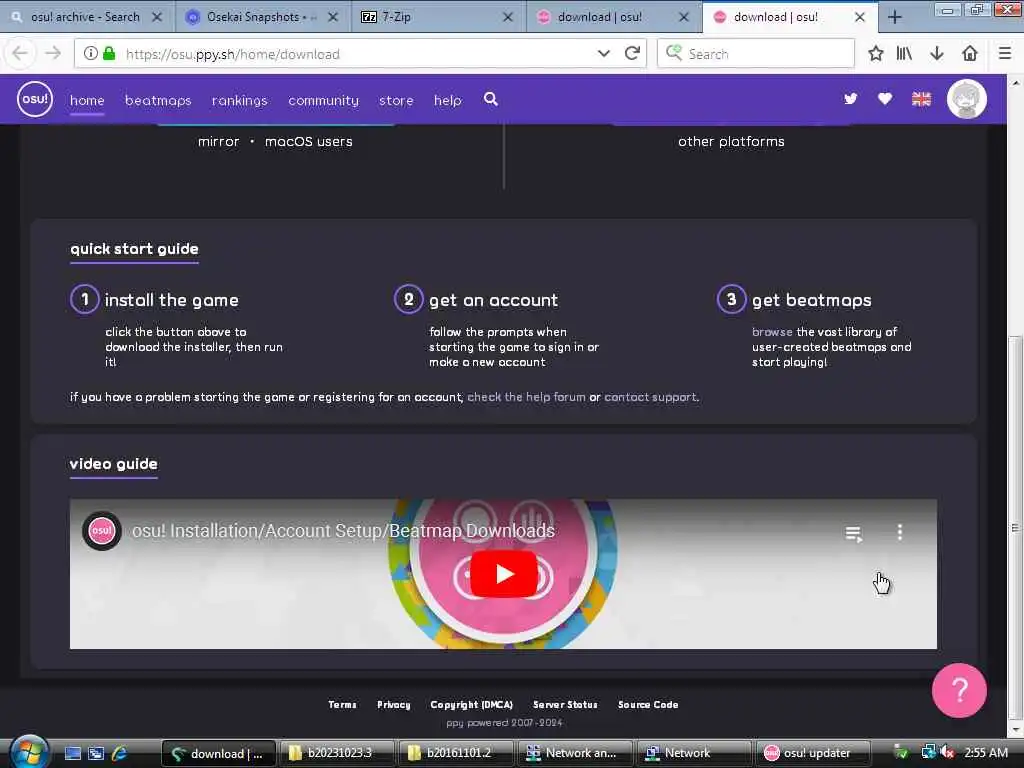Open the Source Code footer link
This screenshot has height=768, width=1024.
point(648,705)
